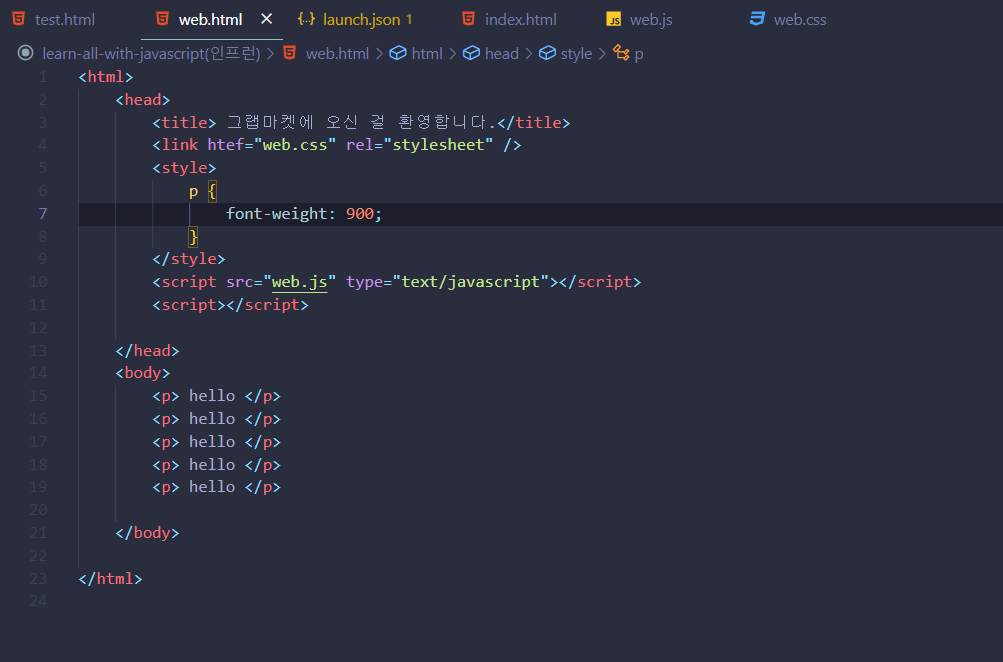The width and height of the screenshot is (1003, 662).
Task: Click the circle icon starting the breadcrumb bar
Action: point(26,54)
